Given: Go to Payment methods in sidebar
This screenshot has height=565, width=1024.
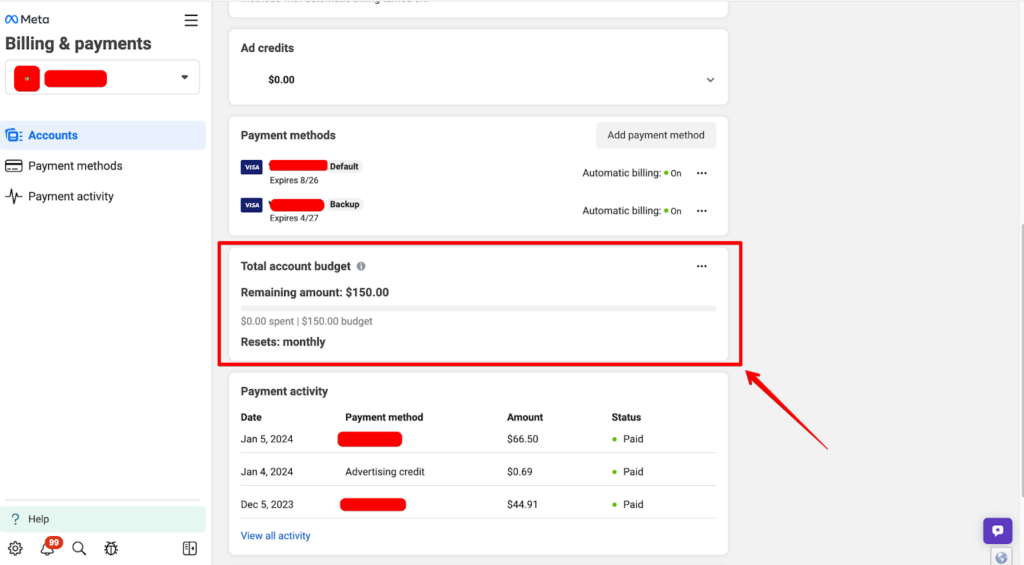Looking at the screenshot, I should 75,166.
